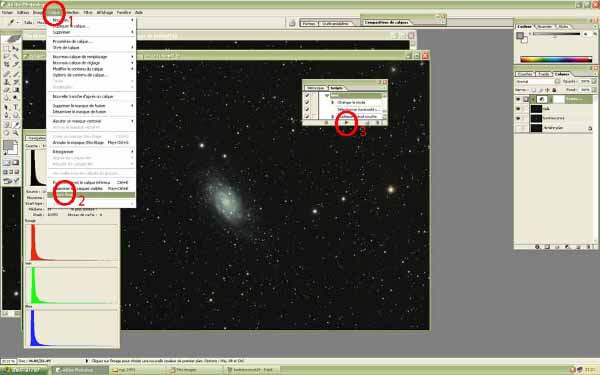
Task: Click the stop button in Scripts panel
Action: (x=326, y=122)
